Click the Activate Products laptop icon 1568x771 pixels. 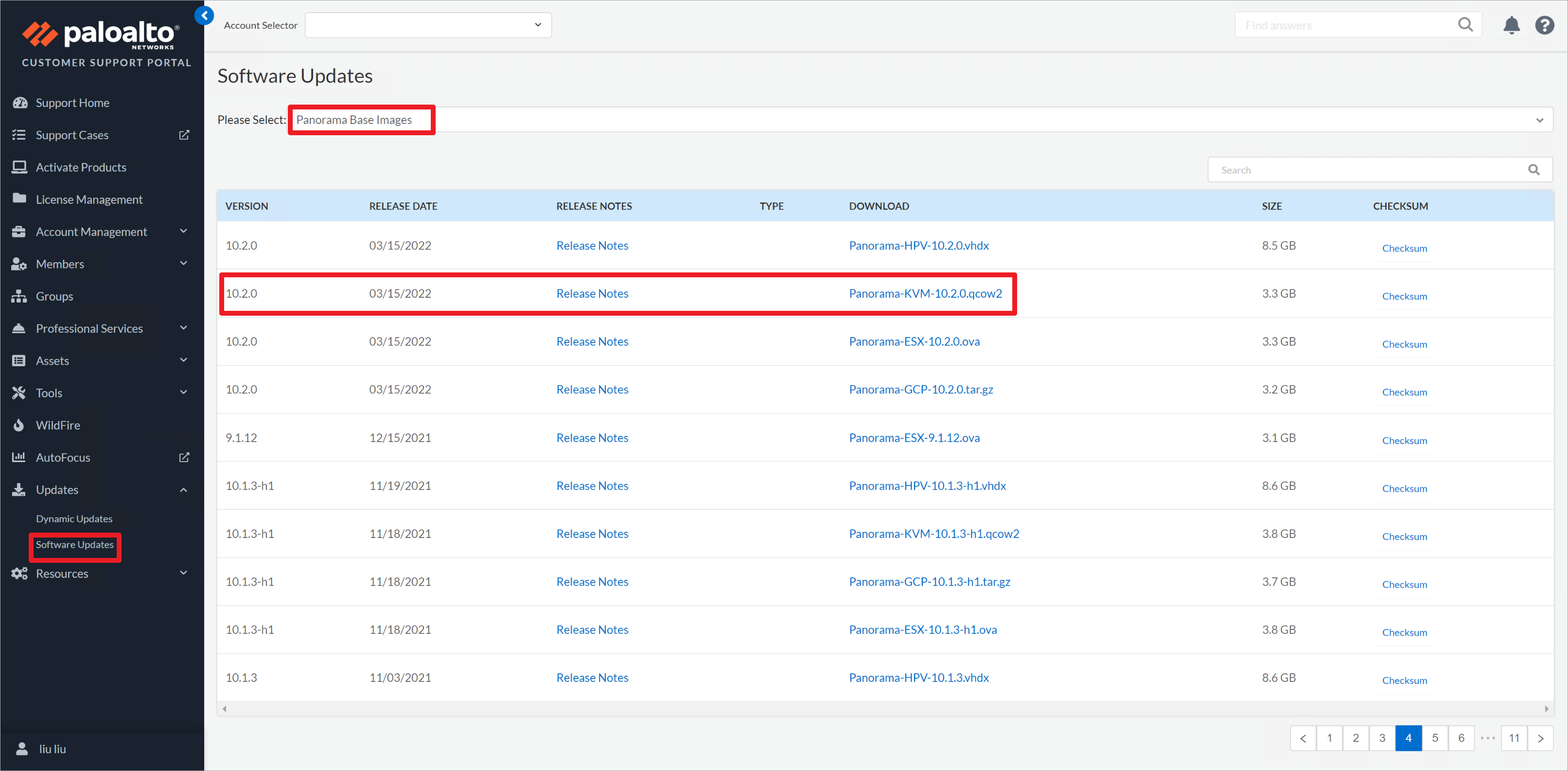coord(19,167)
